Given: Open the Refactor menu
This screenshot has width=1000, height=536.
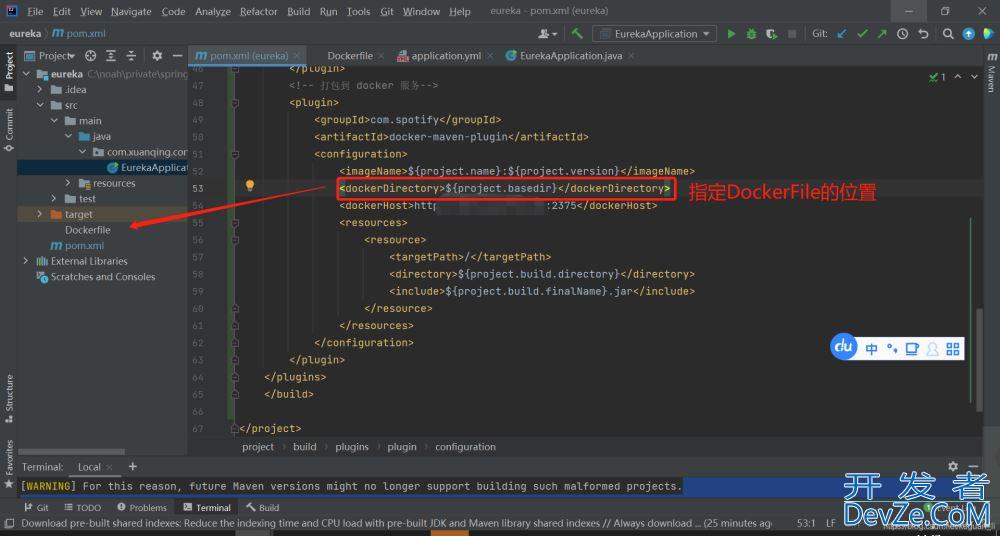Looking at the screenshot, I should coord(258,11).
